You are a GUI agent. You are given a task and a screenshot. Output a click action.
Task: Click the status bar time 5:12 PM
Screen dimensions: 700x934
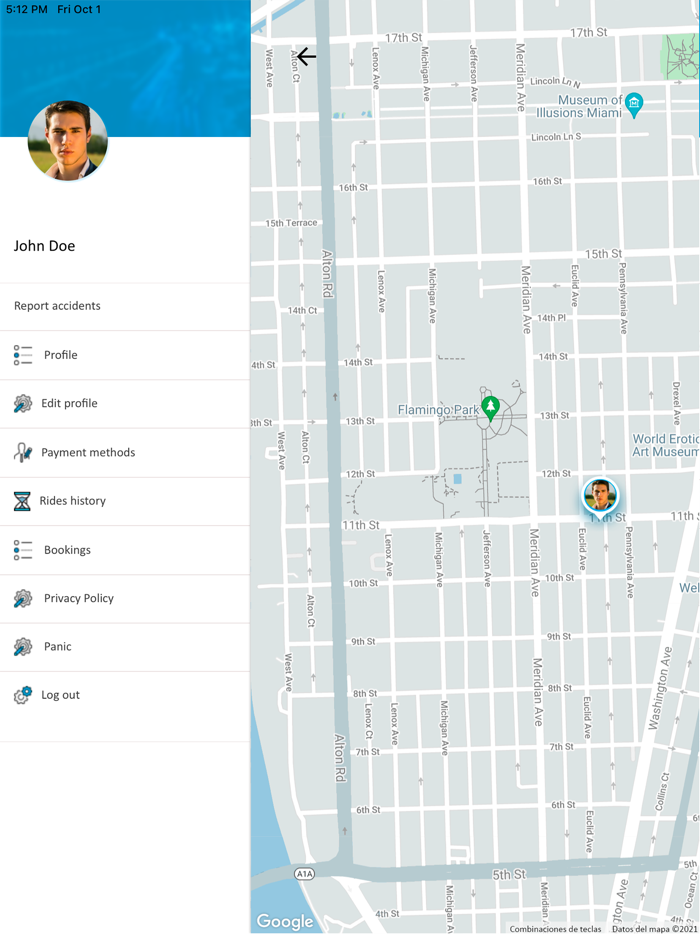point(26,10)
